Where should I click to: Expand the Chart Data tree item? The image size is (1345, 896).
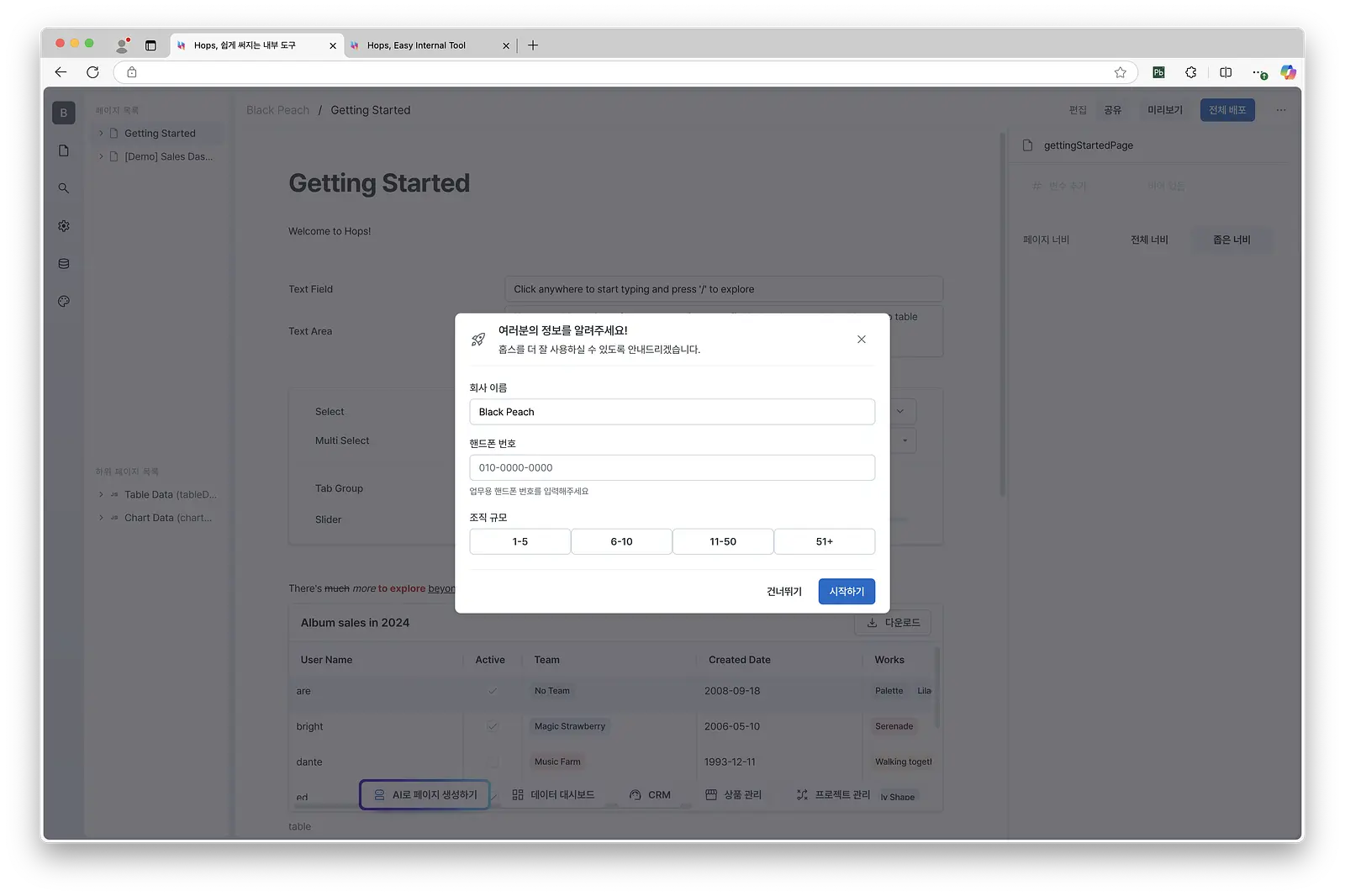(x=101, y=518)
